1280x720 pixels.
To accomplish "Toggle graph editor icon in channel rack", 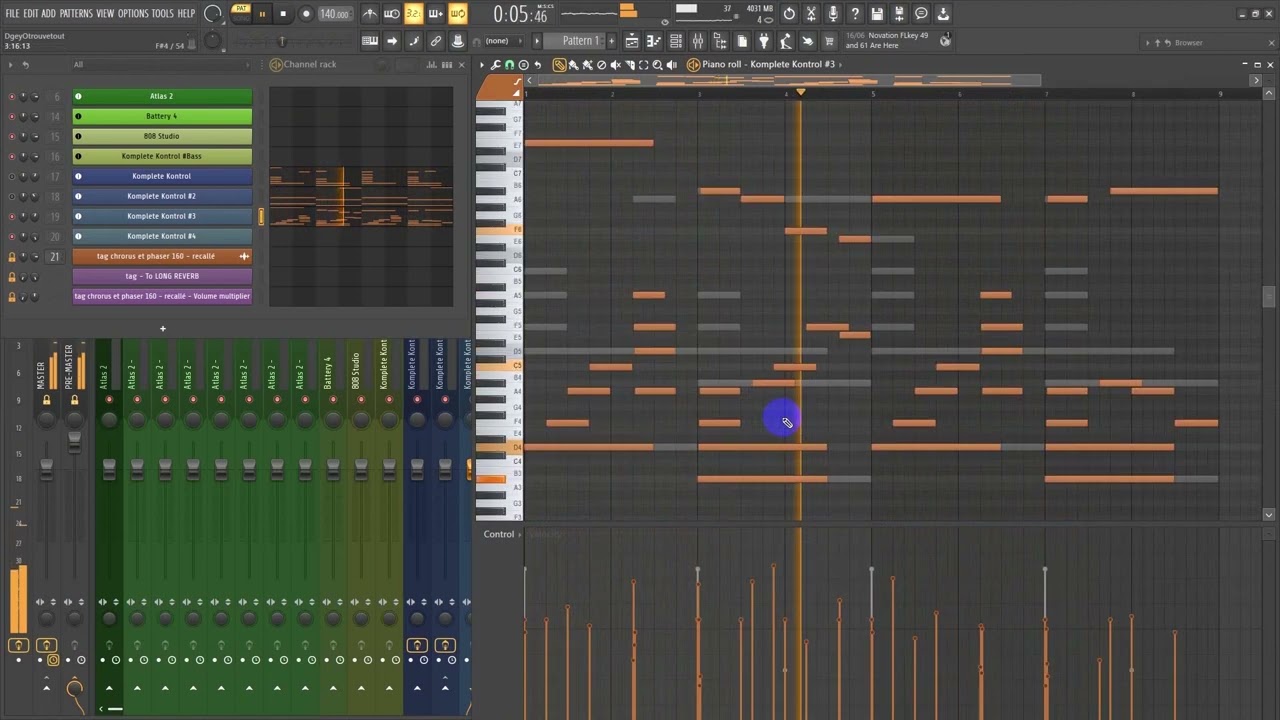I will click(x=432, y=64).
